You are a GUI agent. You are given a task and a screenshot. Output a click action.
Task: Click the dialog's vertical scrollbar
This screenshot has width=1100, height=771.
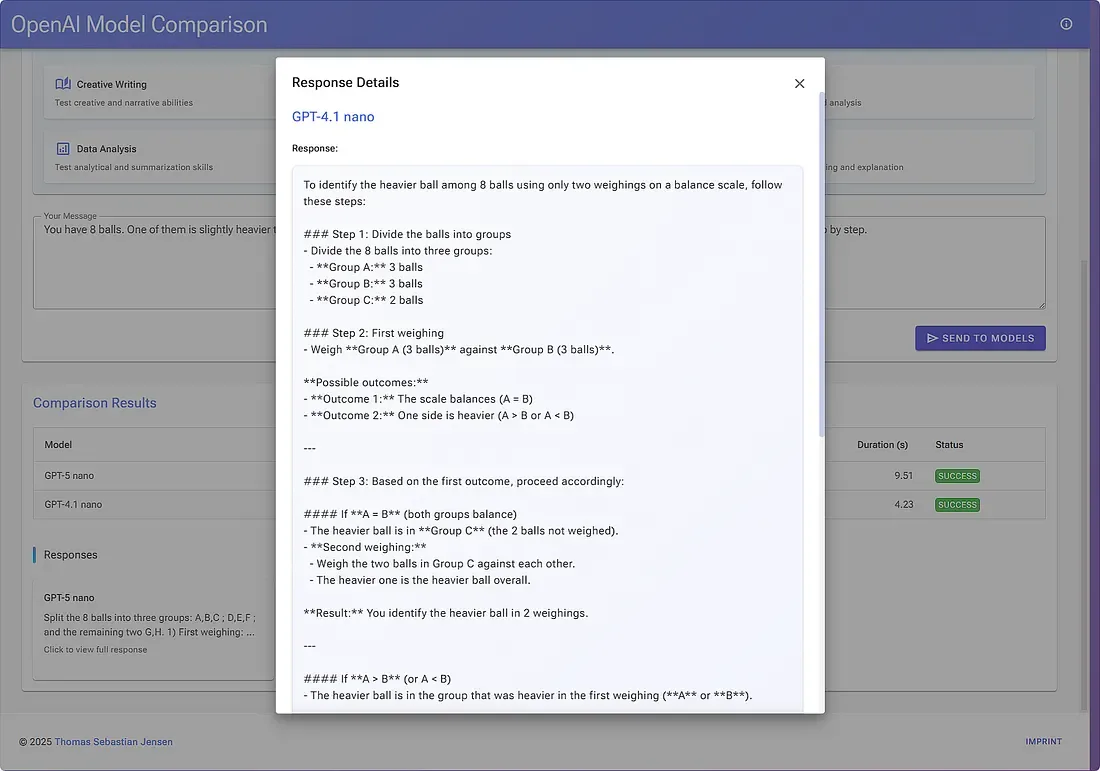pyautogui.click(x=822, y=260)
